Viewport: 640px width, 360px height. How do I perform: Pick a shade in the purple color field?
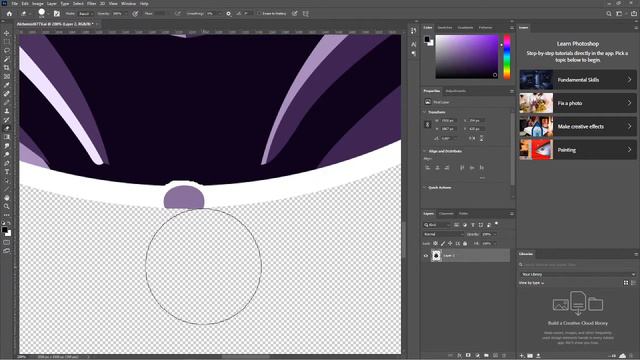click(x=467, y=57)
